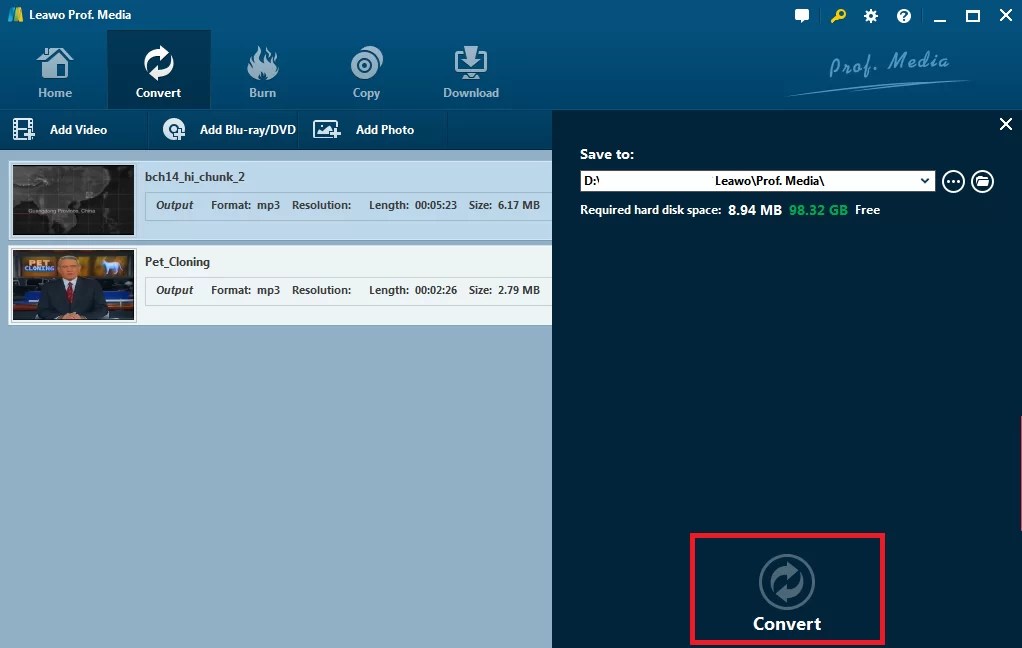The width and height of the screenshot is (1022, 648).
Task: Browse save location via the ellipsis icon
Action: tap(953, 181)
